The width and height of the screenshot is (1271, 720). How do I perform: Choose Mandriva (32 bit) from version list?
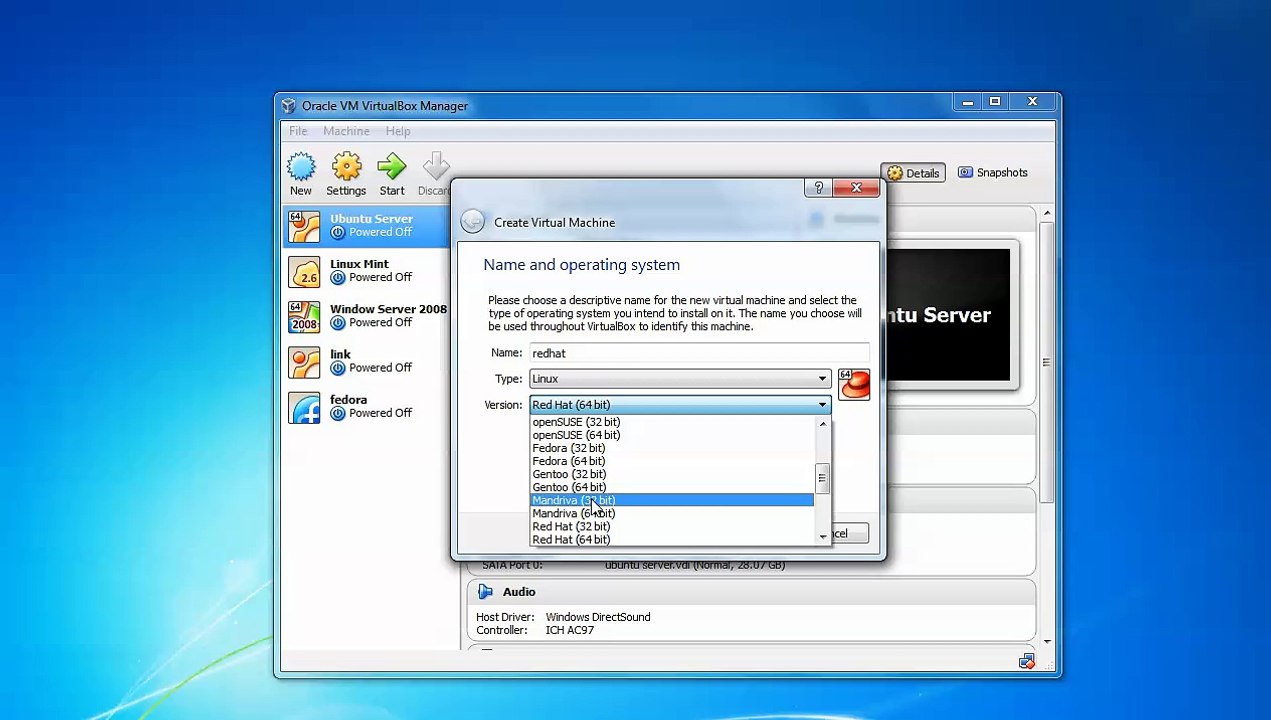tap(672, 500)
